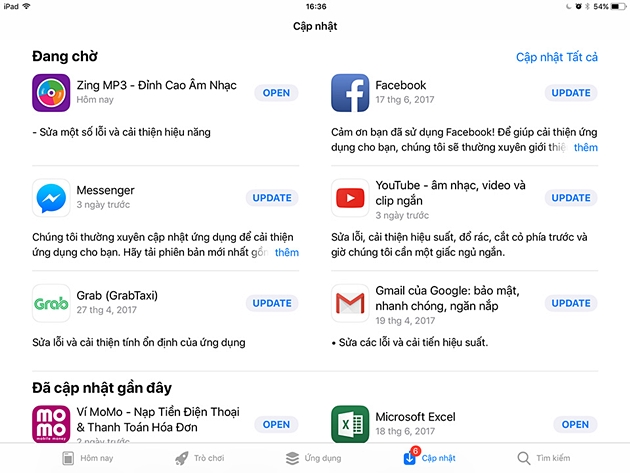
Task: Open Zing MP3 with OPEN button
Action: (276, 93)
